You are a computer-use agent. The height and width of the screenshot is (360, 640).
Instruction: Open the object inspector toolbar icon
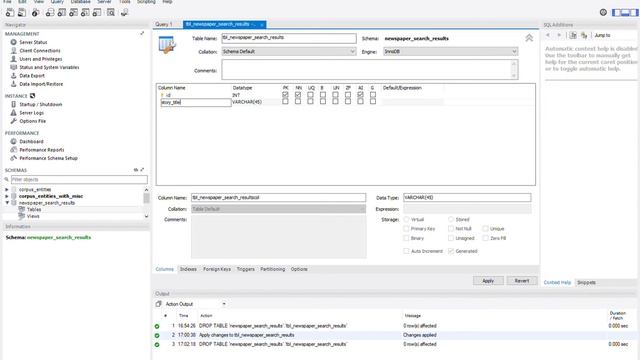36,13
